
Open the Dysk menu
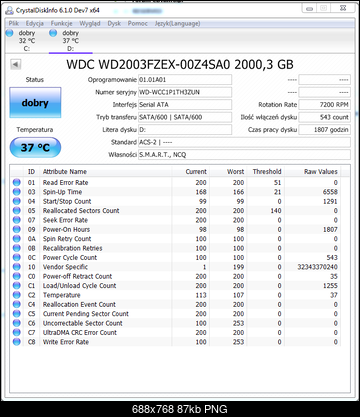[x=114, y=23]
